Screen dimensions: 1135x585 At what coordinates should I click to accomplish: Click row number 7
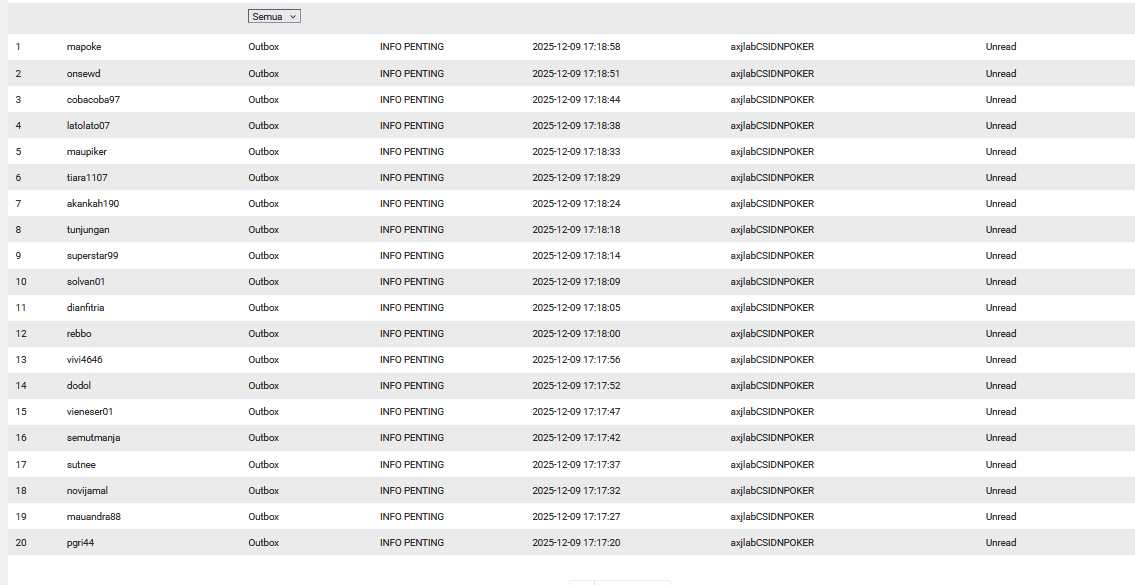click(x=18, y=204)
